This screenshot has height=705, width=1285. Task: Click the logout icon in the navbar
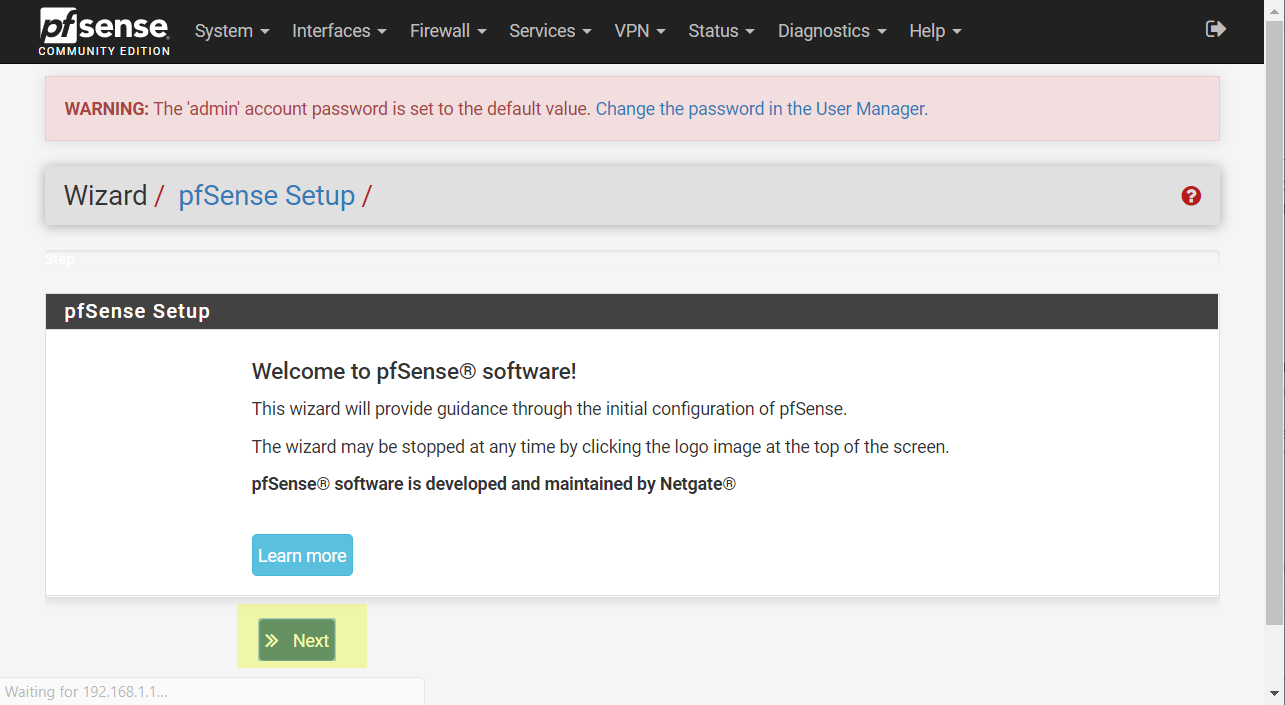(1216, 29)
